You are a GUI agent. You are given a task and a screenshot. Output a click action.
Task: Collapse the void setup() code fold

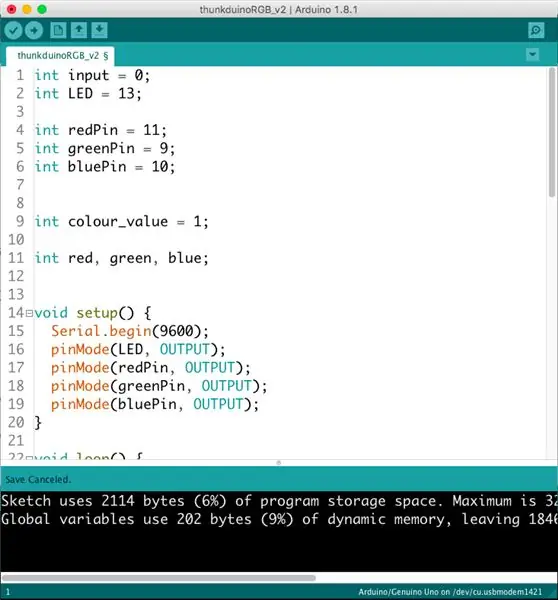[29, 314]
